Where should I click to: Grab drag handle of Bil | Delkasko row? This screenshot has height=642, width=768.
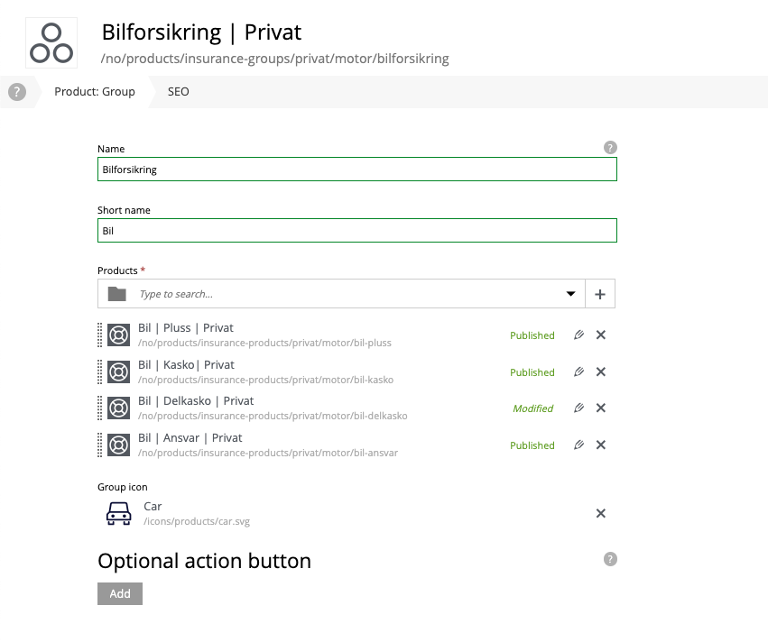tap(100, 408)
